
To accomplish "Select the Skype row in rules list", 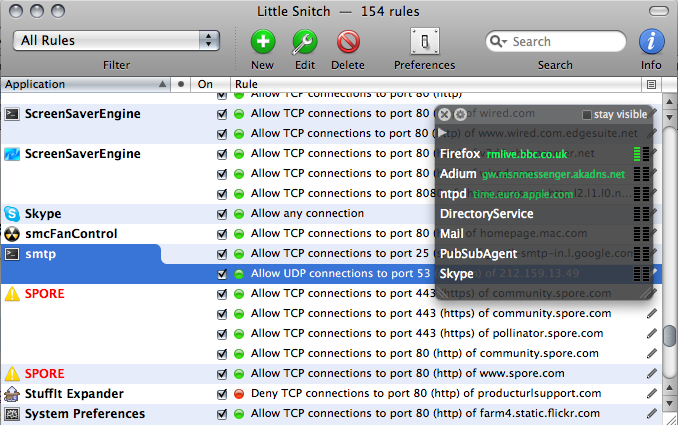I will point(331,214).
